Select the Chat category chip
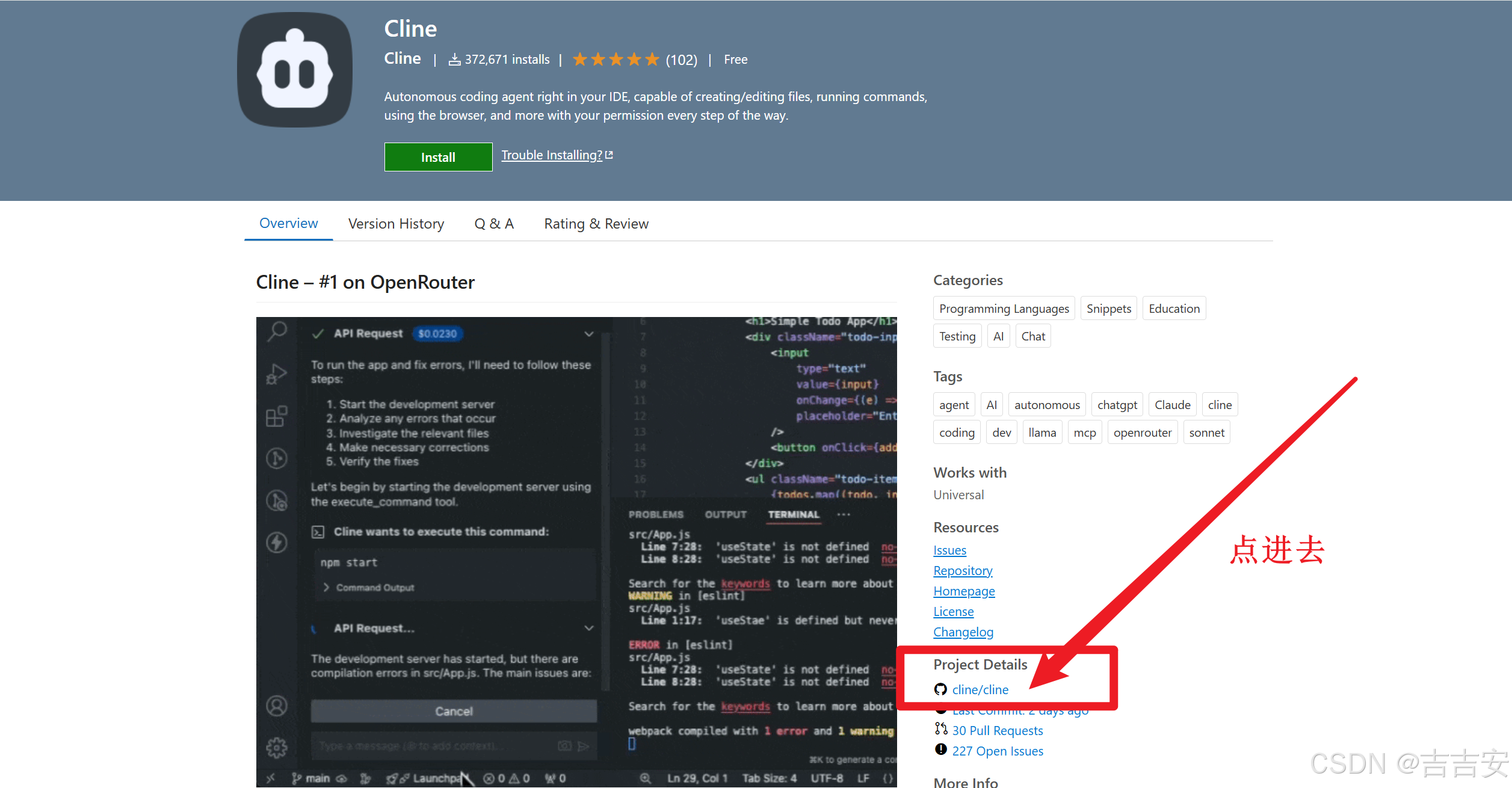The height and width of the screenshot is (788, 1512). tap(1033, 336)
